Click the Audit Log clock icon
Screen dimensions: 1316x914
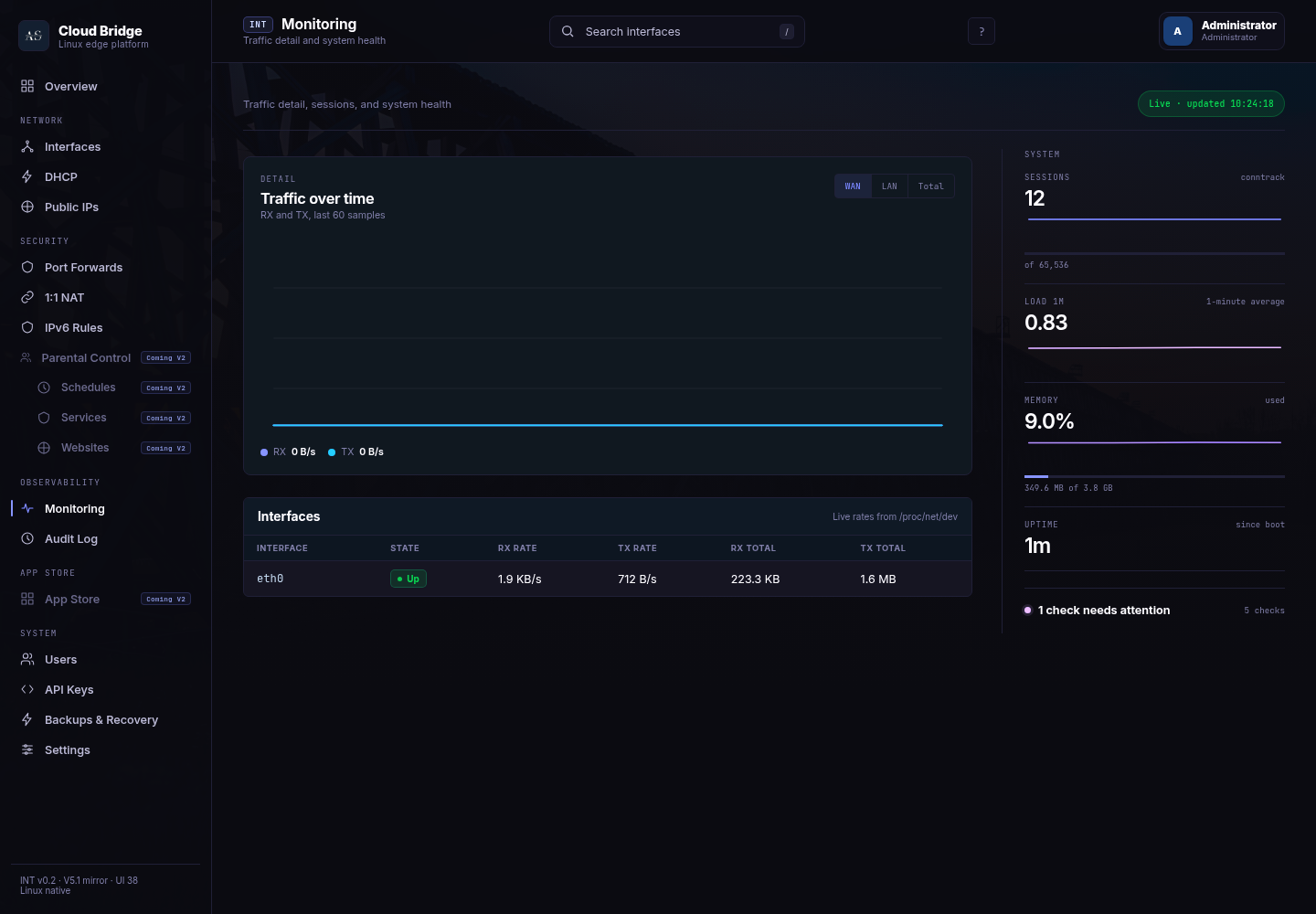27,538
